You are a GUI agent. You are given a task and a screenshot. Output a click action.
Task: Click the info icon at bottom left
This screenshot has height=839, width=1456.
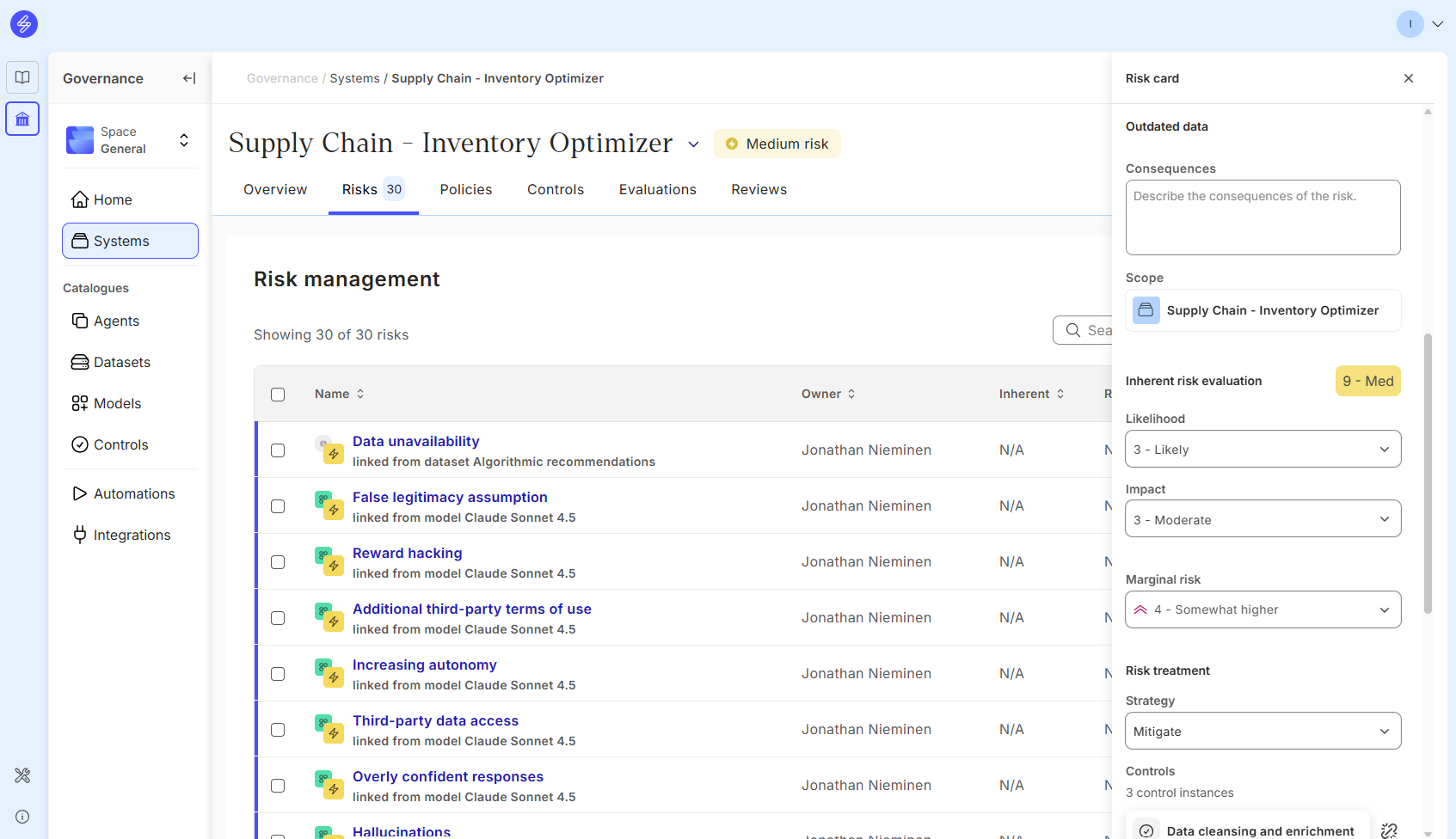click(22, 817)
